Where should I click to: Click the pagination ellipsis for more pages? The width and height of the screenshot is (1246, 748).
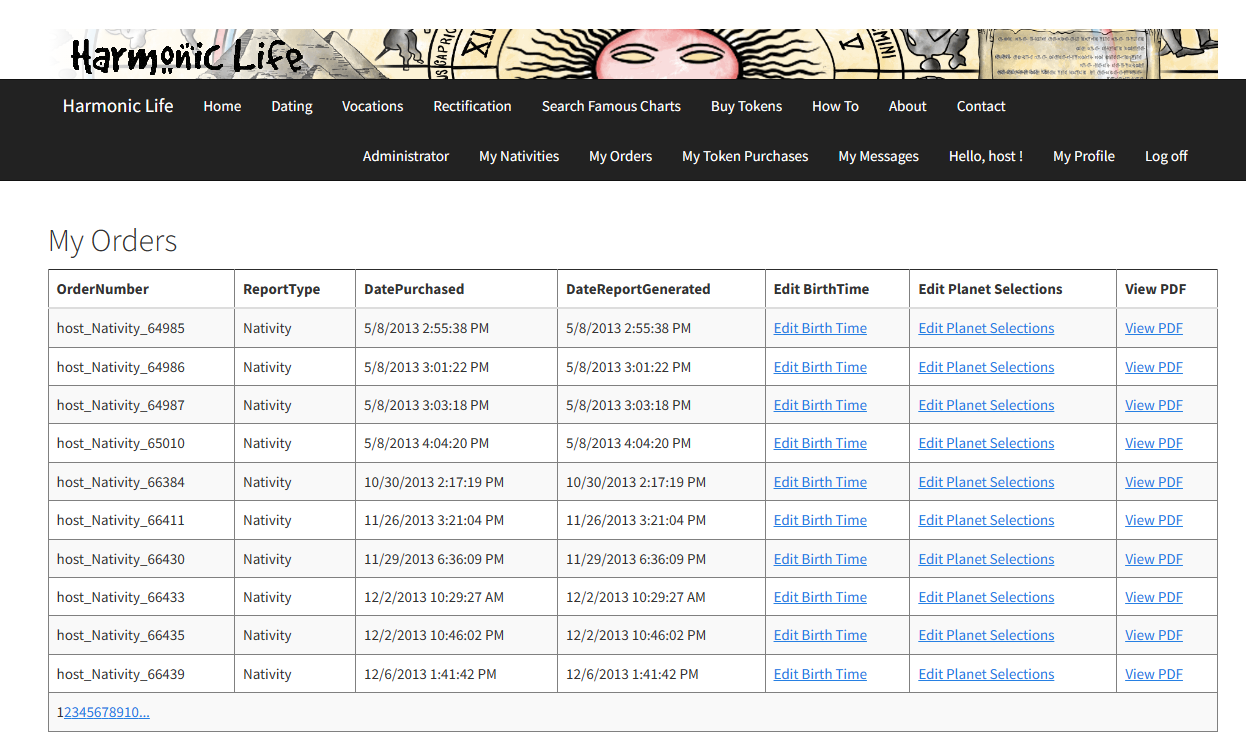144,713
